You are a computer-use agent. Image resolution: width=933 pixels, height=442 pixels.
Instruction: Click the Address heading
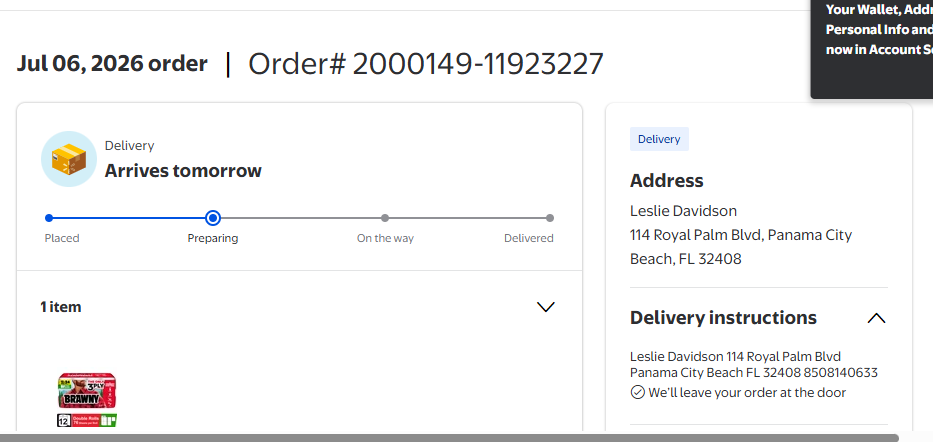[666, 180]
